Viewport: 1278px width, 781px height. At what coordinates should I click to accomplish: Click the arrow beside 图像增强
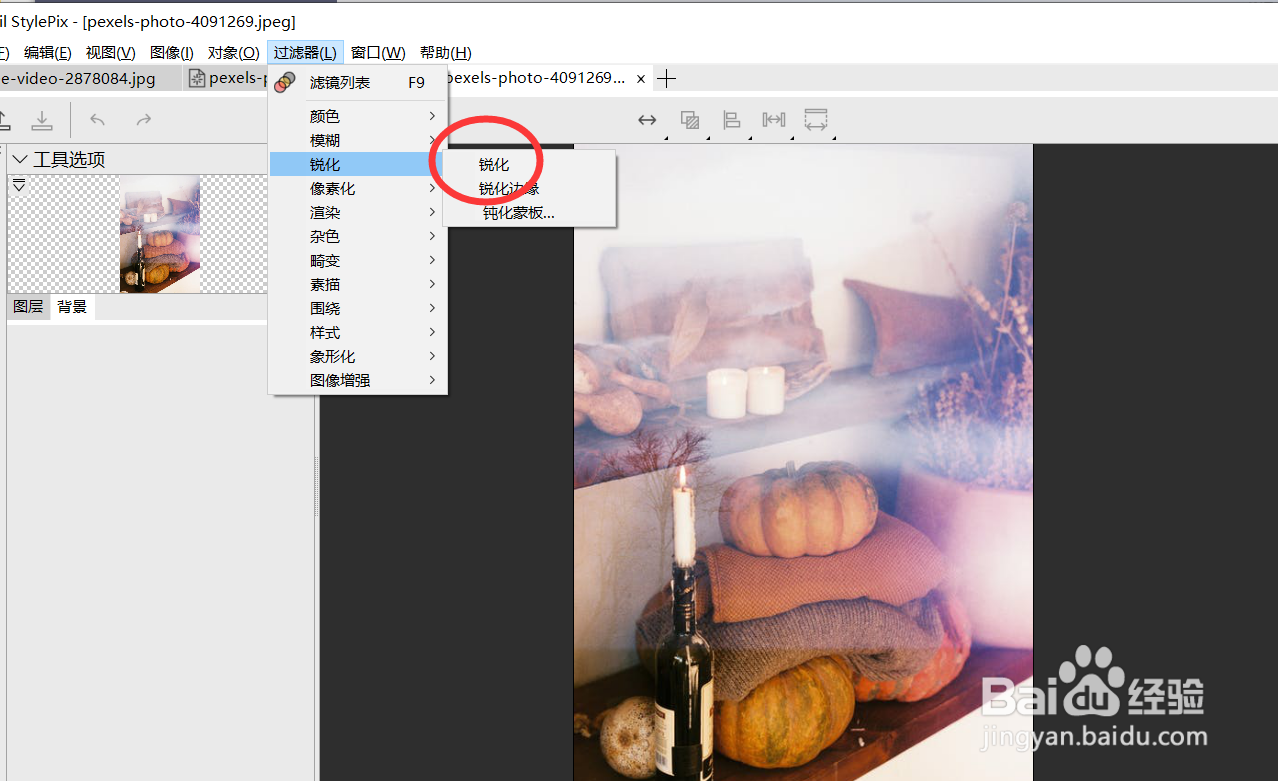pyautogui.click(x=432, y=381)
